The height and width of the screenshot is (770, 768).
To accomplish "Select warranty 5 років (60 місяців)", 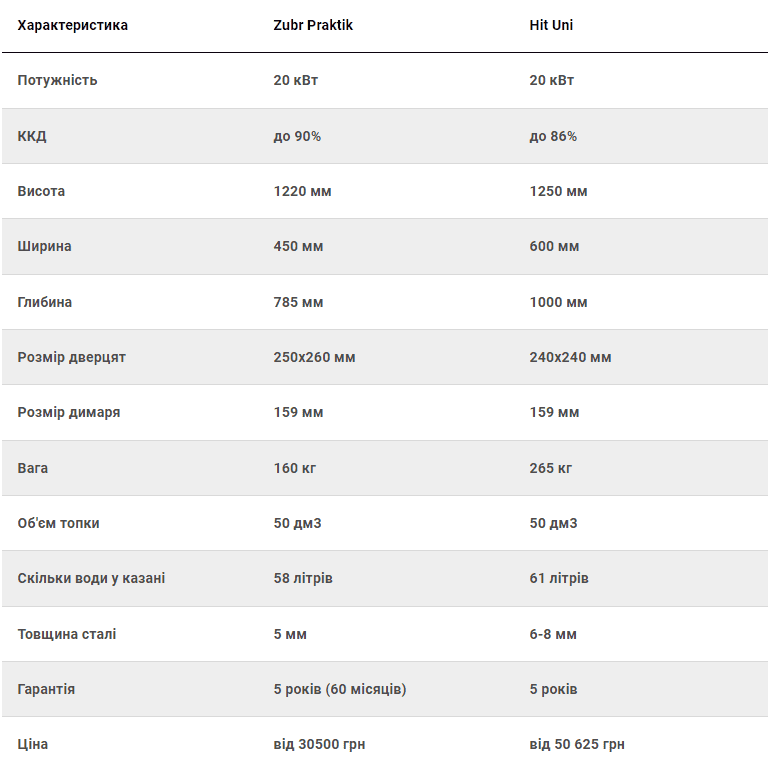I will coord(340,689).
